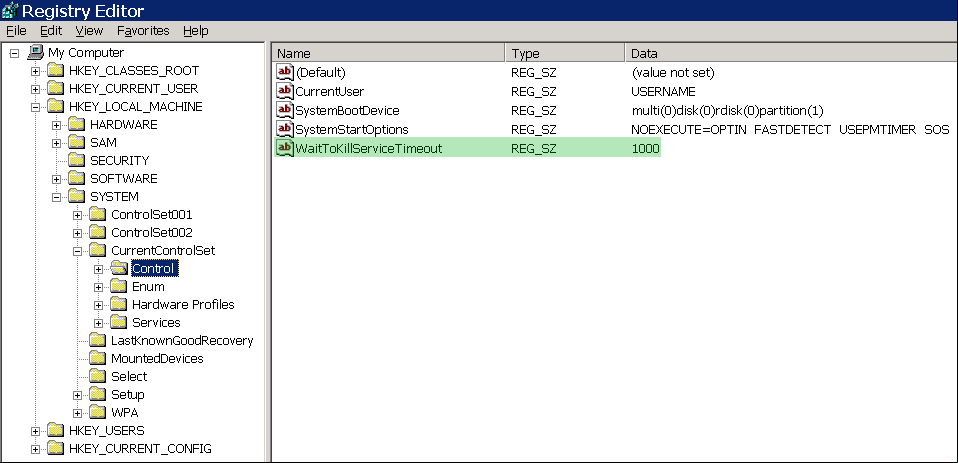Click the CurrentUser value string icon
Image resolution: width=958 pixels, height=463 pixels.
[x=285, y=92]
